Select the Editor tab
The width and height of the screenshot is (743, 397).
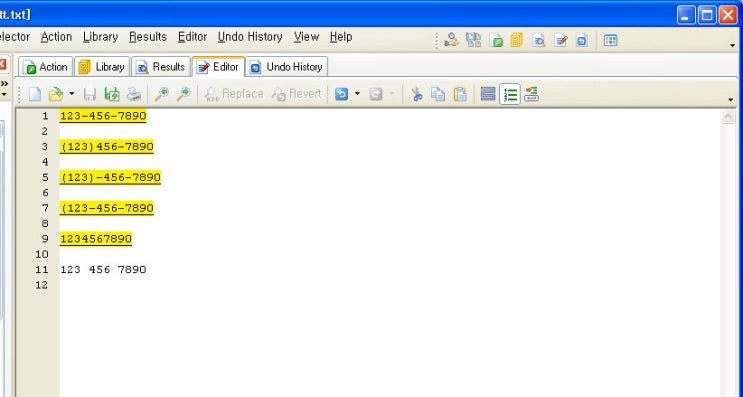[x=218, y=67]
